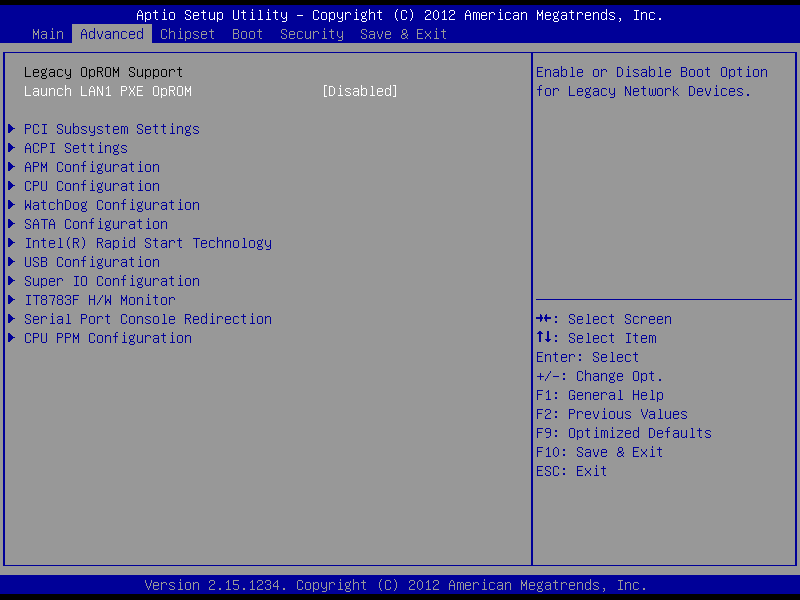Click the triangle beside WatchDog Configuration
This screenshot has width=800, height=600.
12,205
